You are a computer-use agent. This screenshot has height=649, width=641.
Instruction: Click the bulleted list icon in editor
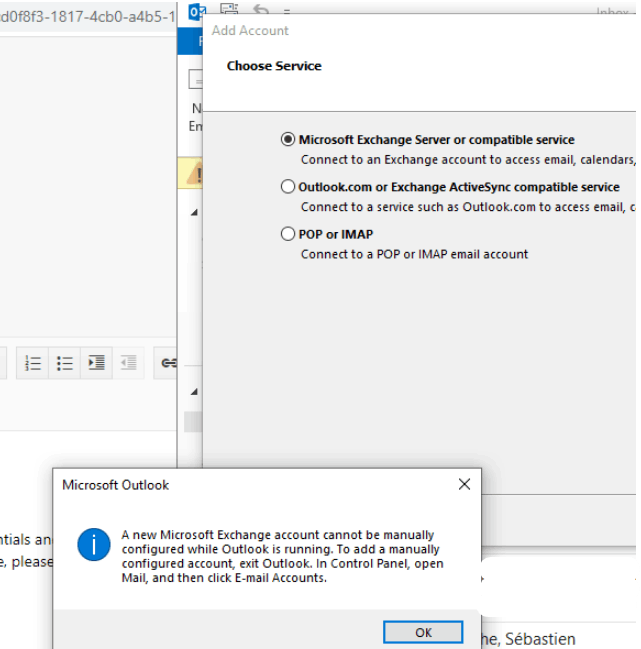[65, 363]
